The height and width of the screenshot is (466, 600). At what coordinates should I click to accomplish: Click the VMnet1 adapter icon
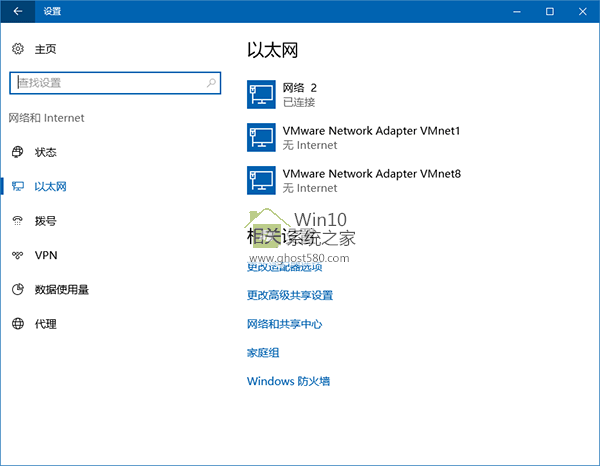point(261,137)
